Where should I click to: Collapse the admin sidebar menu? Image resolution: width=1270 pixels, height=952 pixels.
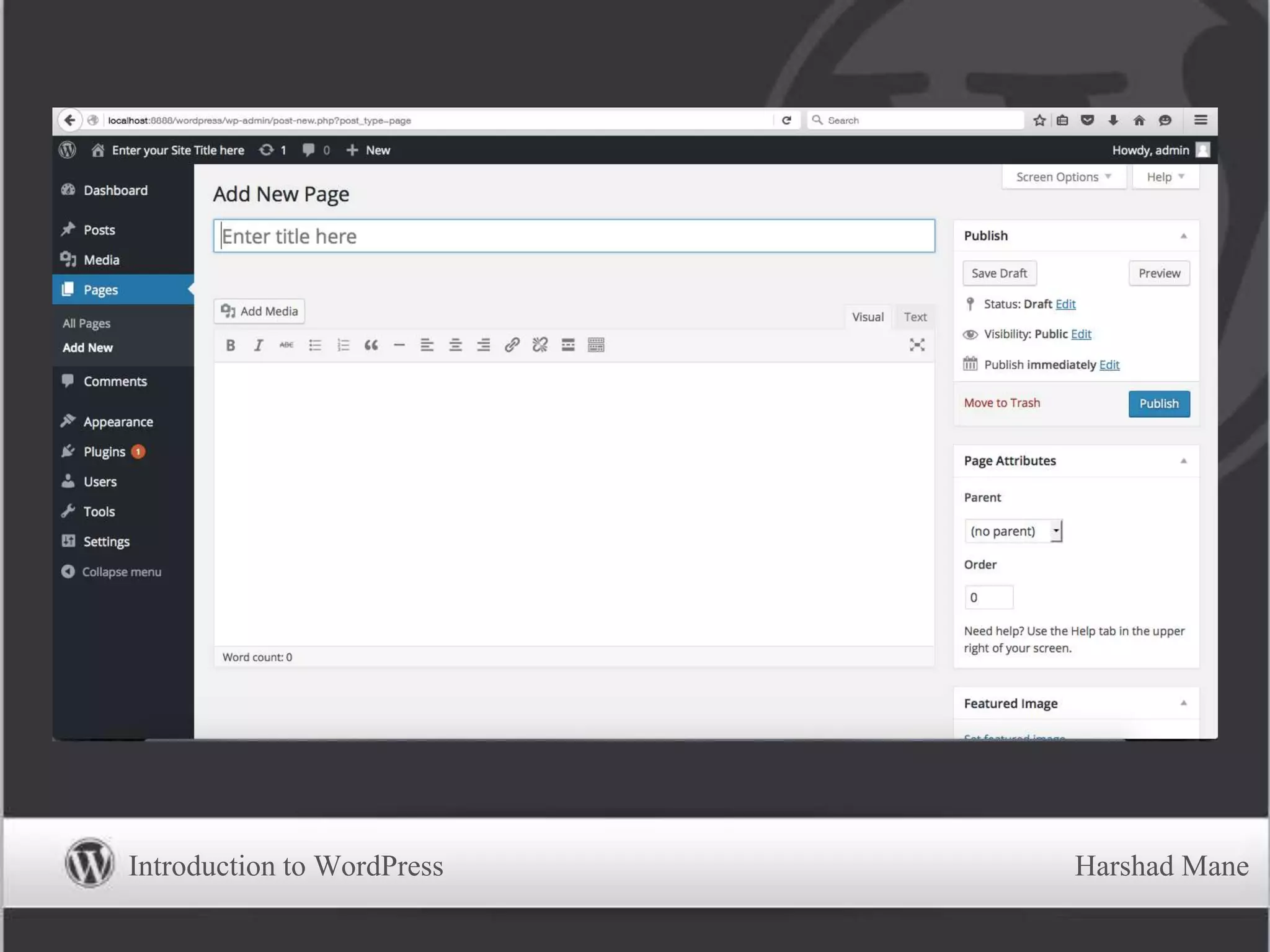point(112,571)
